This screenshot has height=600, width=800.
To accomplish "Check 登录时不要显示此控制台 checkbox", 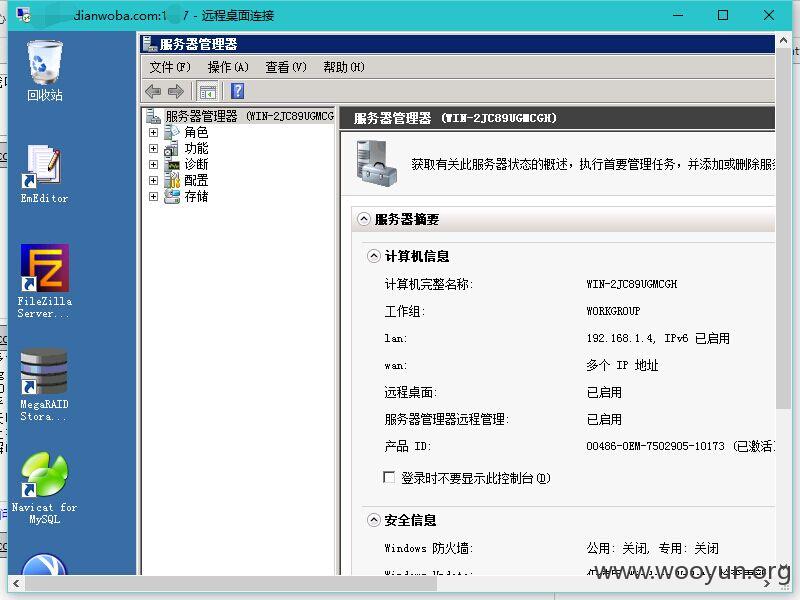I will point(389,478).
